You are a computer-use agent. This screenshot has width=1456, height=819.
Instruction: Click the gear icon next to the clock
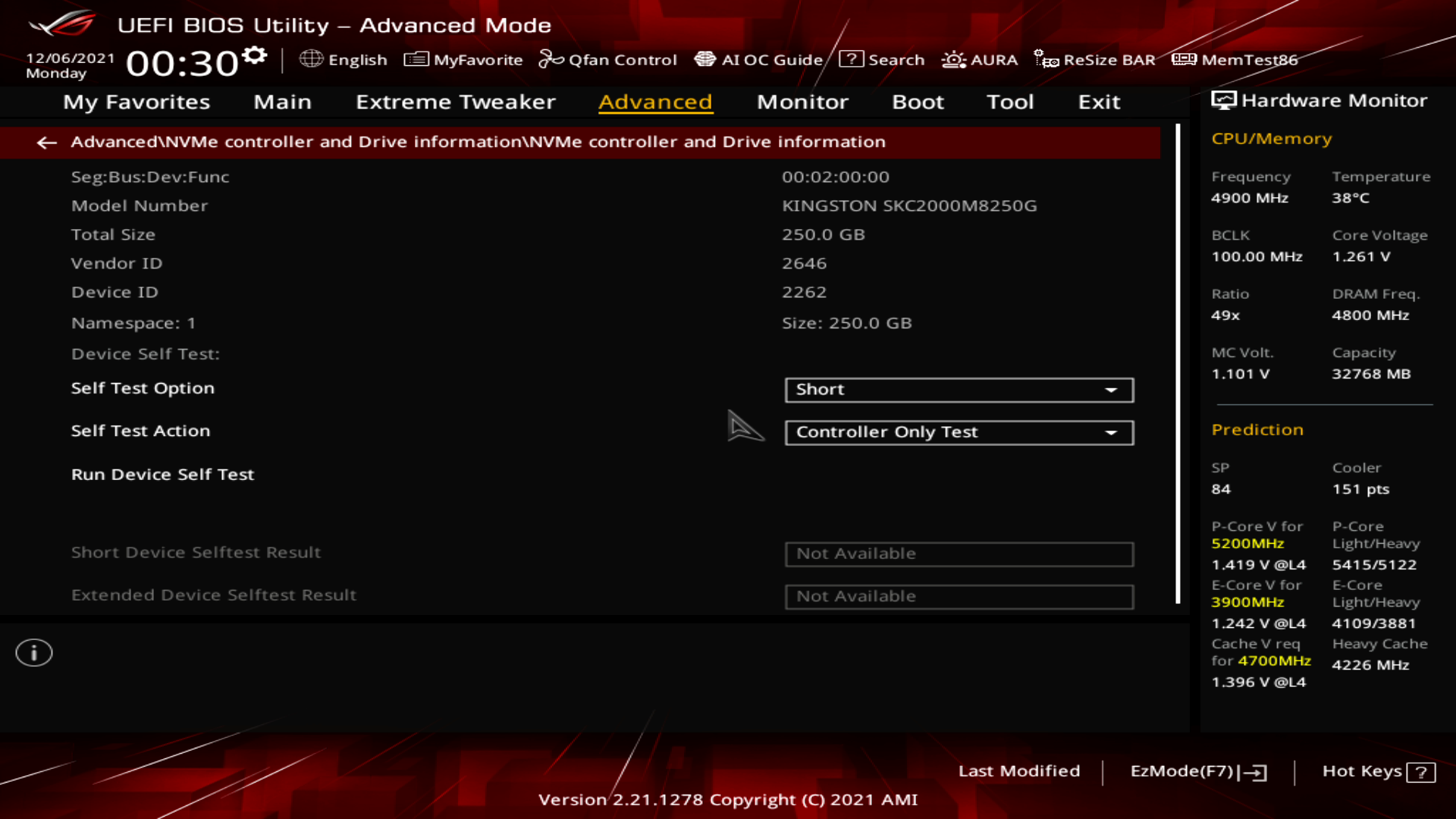click(255, 55)
